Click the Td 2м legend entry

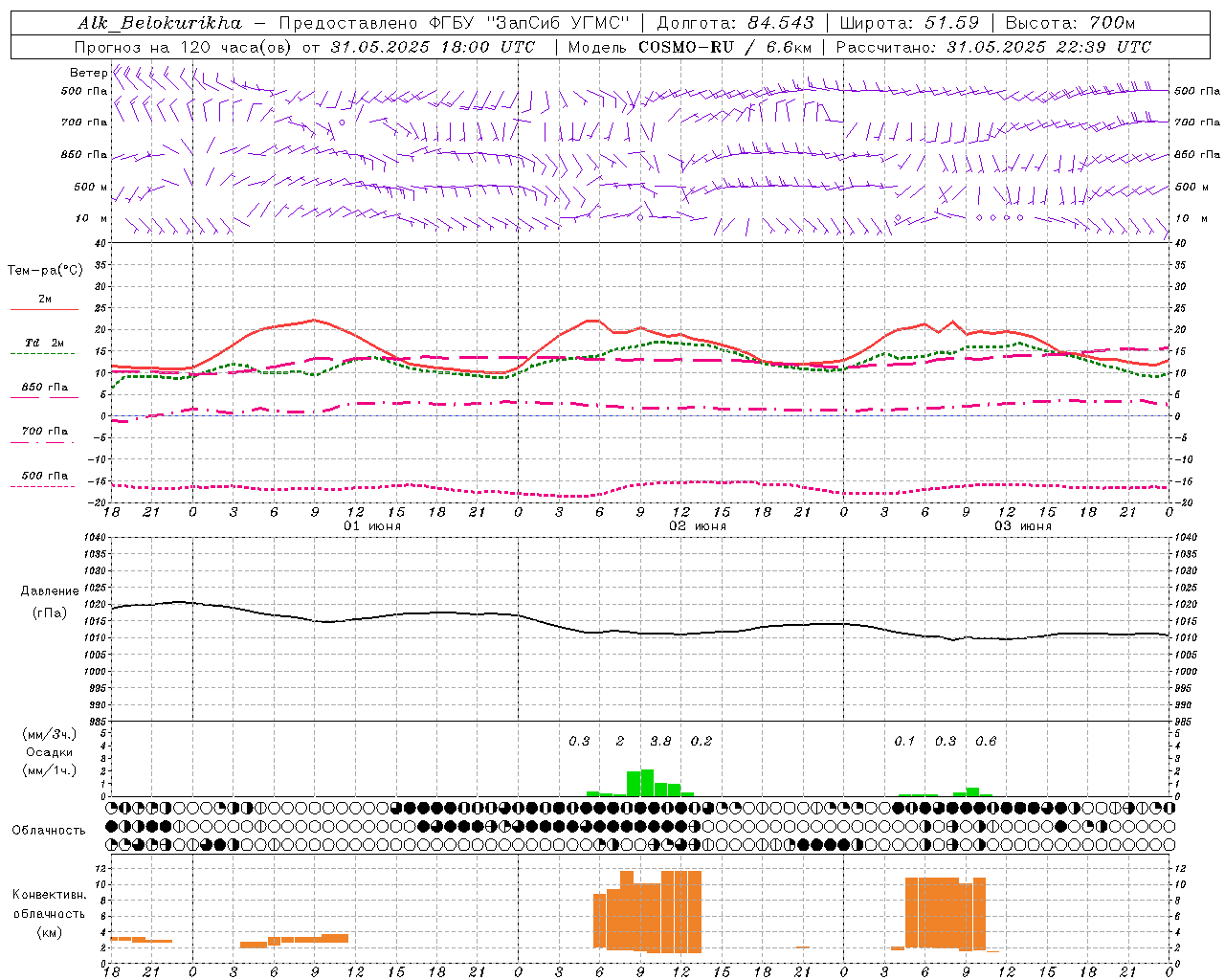[45, 343]
